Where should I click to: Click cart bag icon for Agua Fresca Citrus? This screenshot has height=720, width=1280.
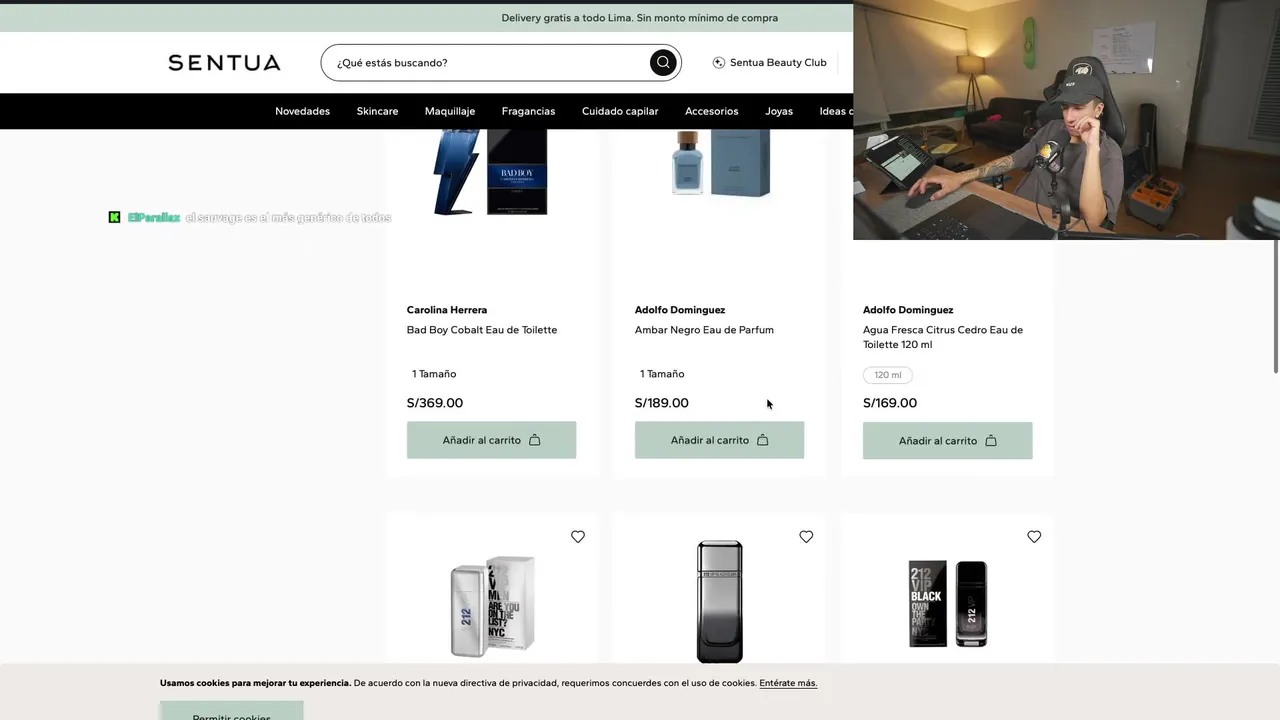click(x=991, y=441)
